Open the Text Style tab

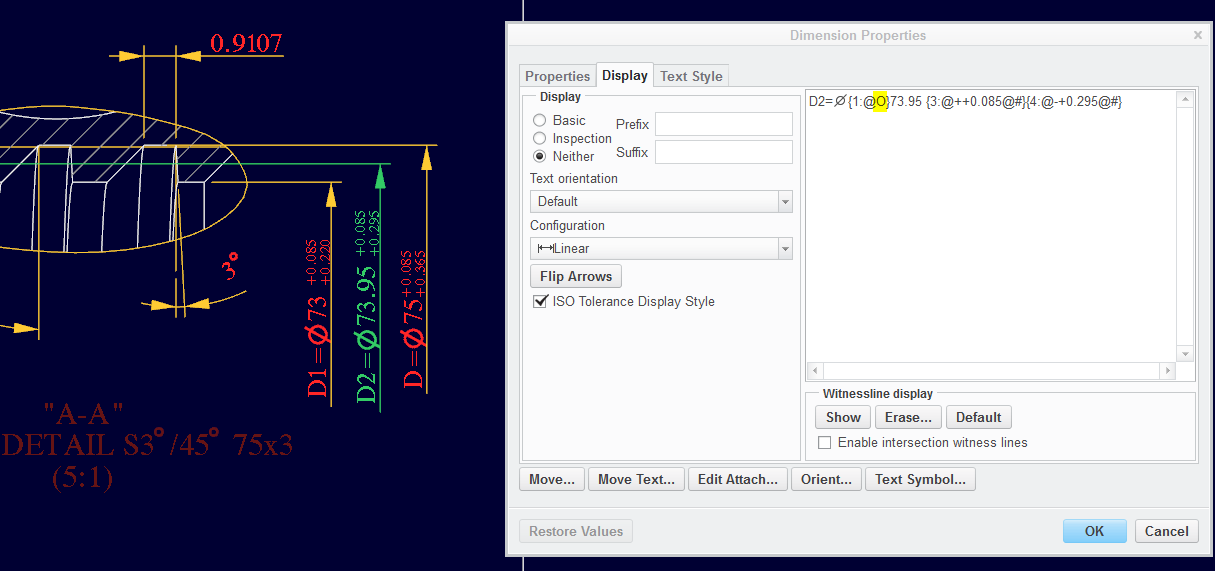pyautogui.click(x=691, y=76)
